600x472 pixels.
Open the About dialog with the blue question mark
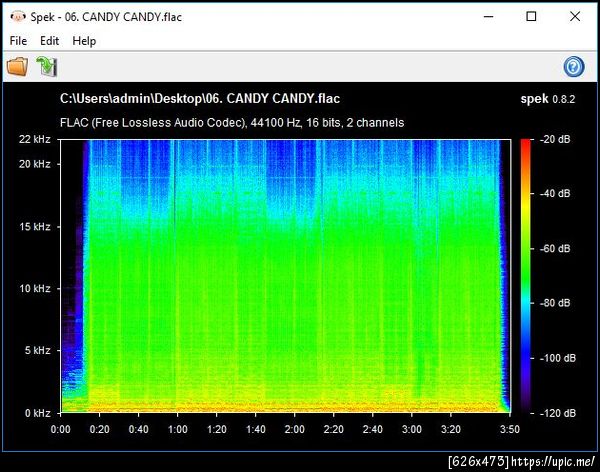pyautogui.click(x=574, y=67)
